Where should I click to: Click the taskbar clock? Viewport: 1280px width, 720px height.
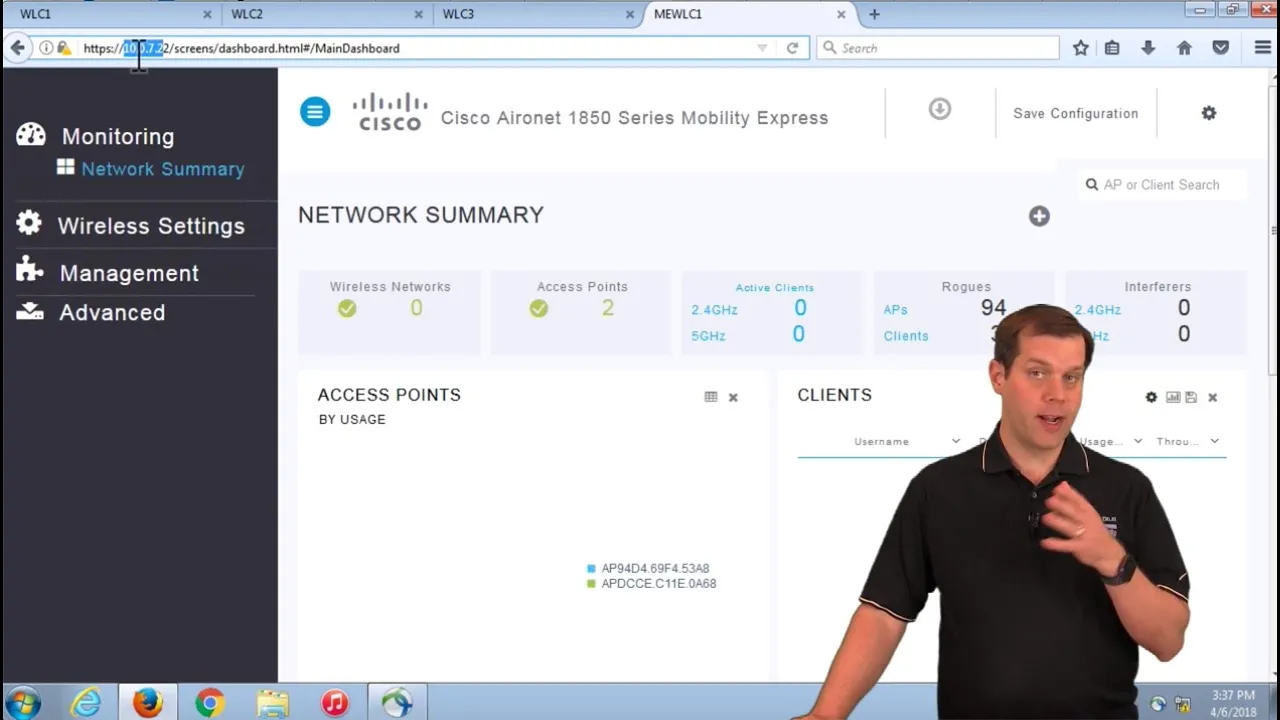click(1233, 704)
